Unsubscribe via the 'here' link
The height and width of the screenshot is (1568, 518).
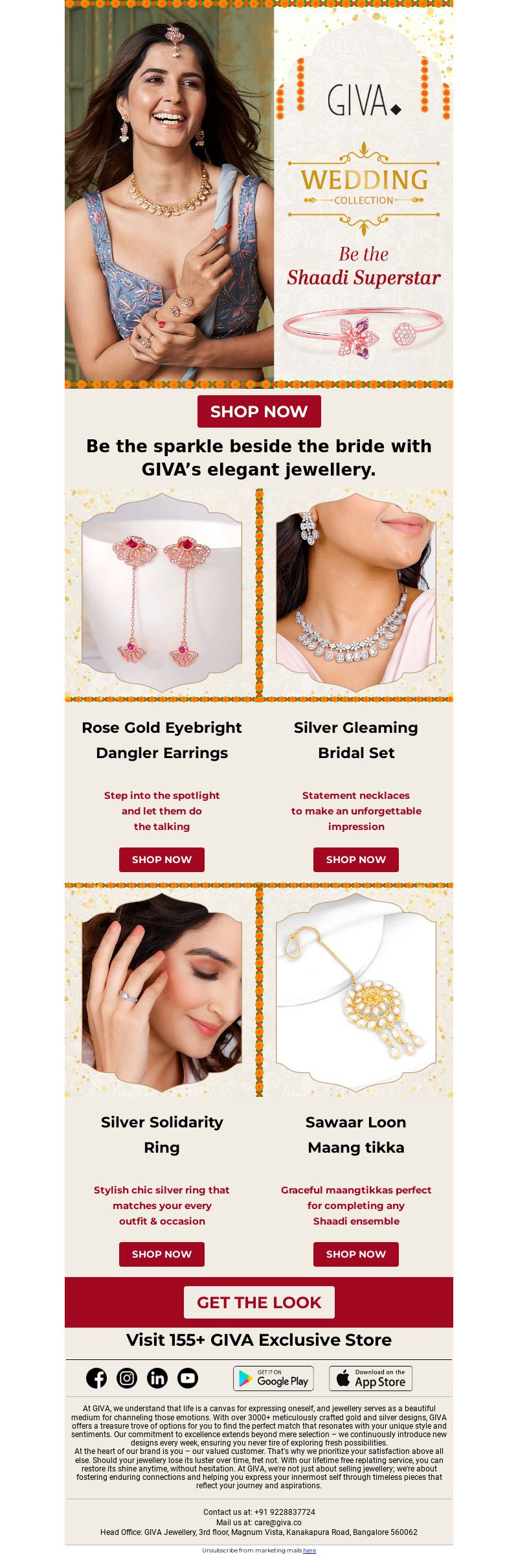[x=310, y=1551]
